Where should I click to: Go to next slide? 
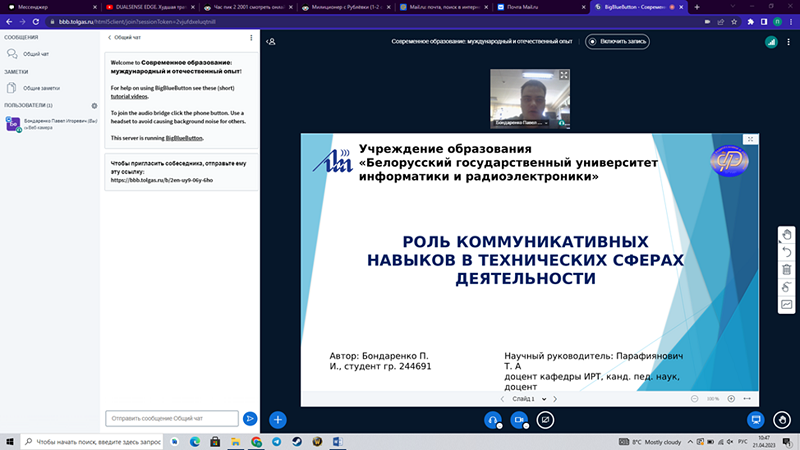pyautogui.click(x=555, y=399)
